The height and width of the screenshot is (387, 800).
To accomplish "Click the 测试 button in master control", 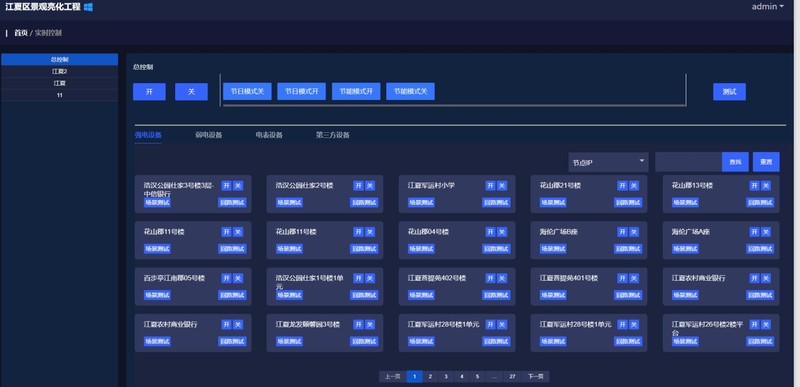I will (729, 92).
